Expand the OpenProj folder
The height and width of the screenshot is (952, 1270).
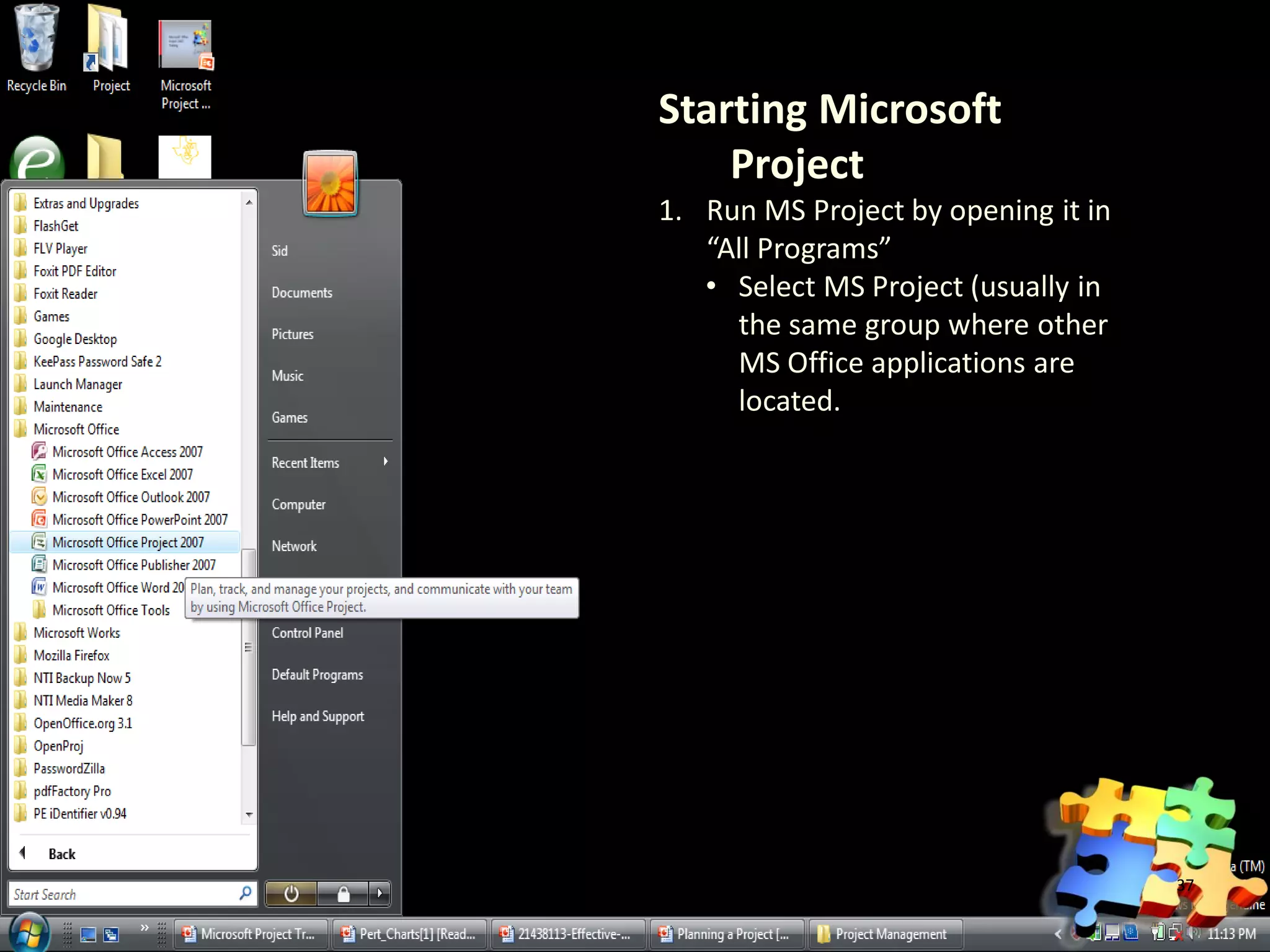point(49,746)
